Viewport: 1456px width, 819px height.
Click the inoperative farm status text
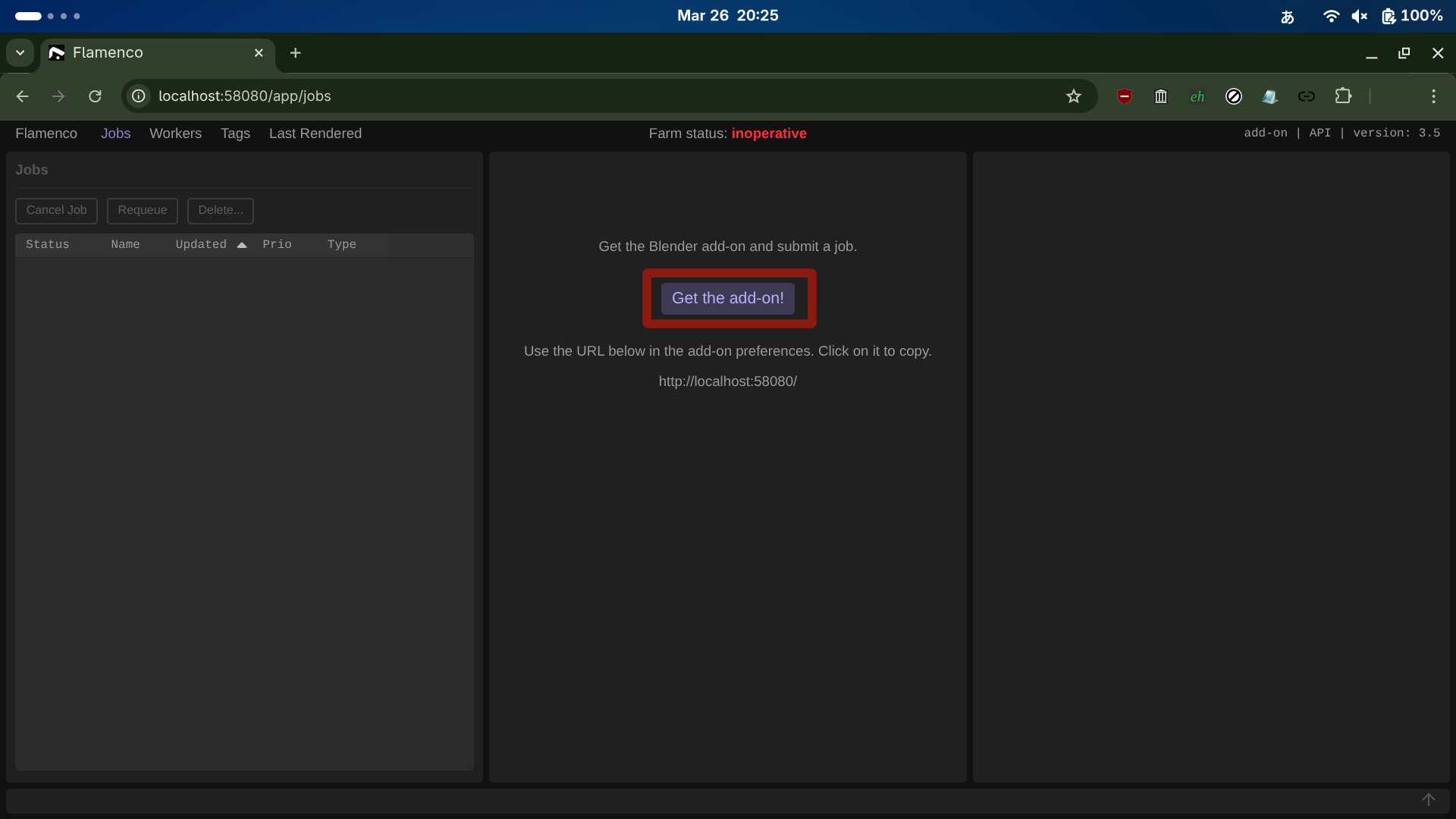coord(769,133)
